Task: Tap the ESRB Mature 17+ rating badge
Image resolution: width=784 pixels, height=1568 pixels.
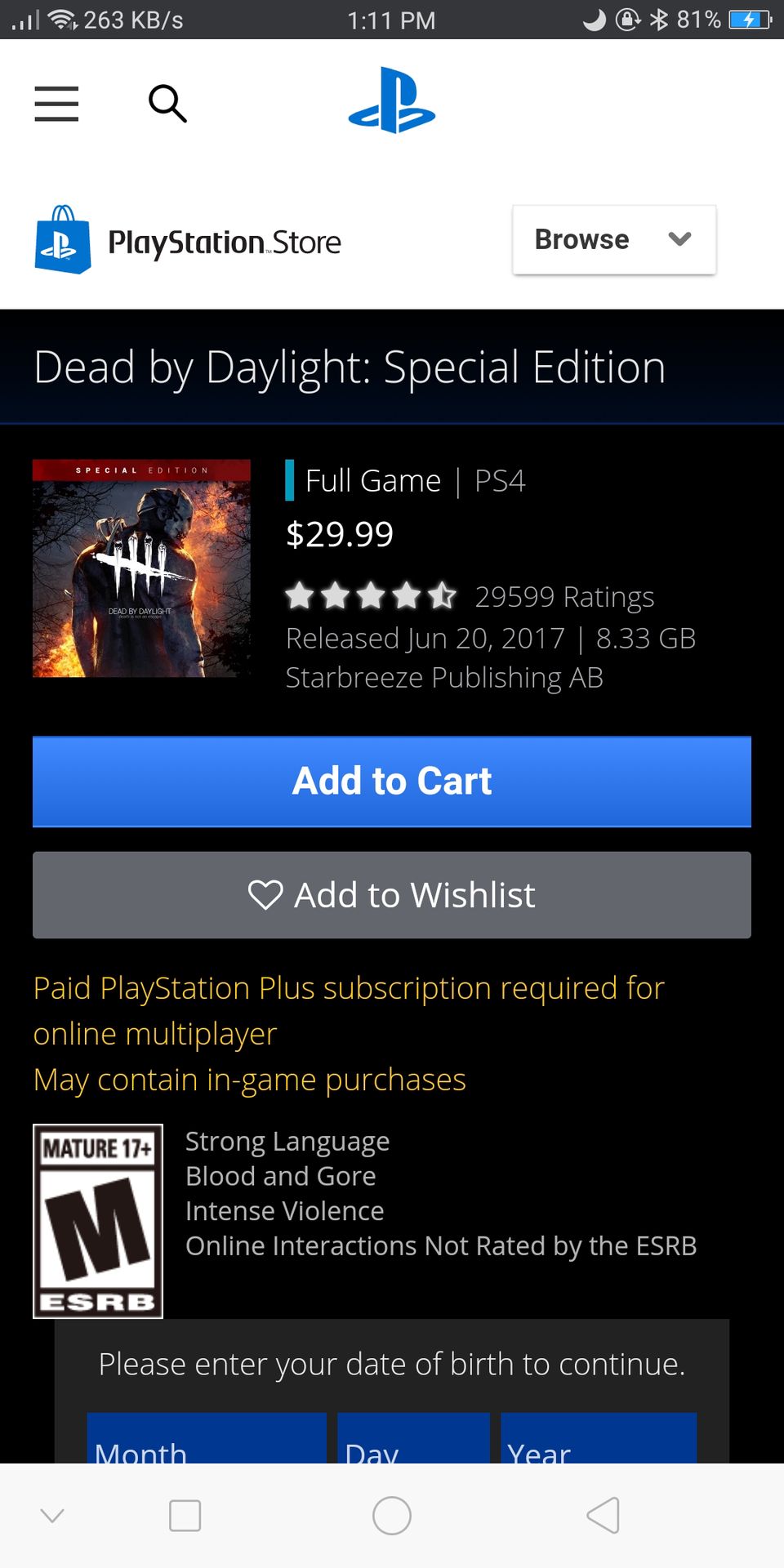Action: 98,1221
